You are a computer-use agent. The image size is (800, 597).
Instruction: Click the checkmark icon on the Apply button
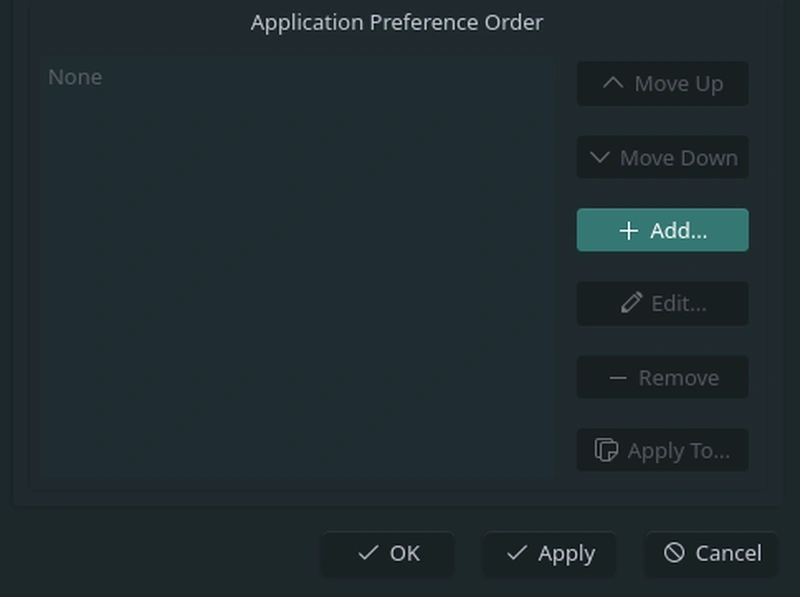[517, 553]
